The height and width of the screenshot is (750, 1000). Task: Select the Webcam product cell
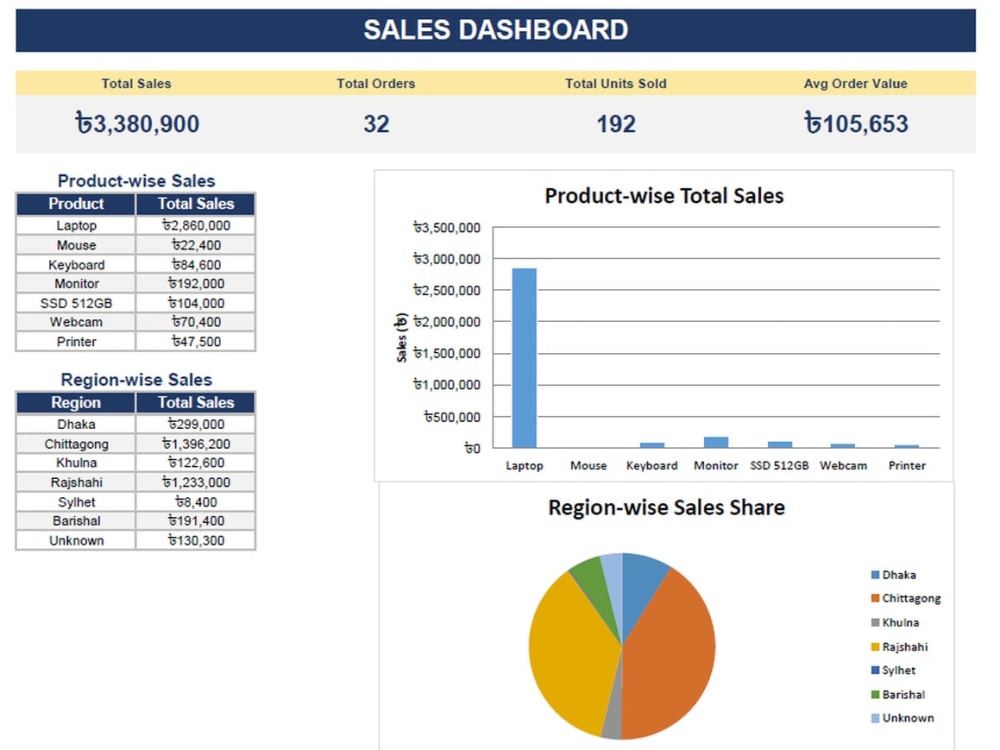(76, 322)
